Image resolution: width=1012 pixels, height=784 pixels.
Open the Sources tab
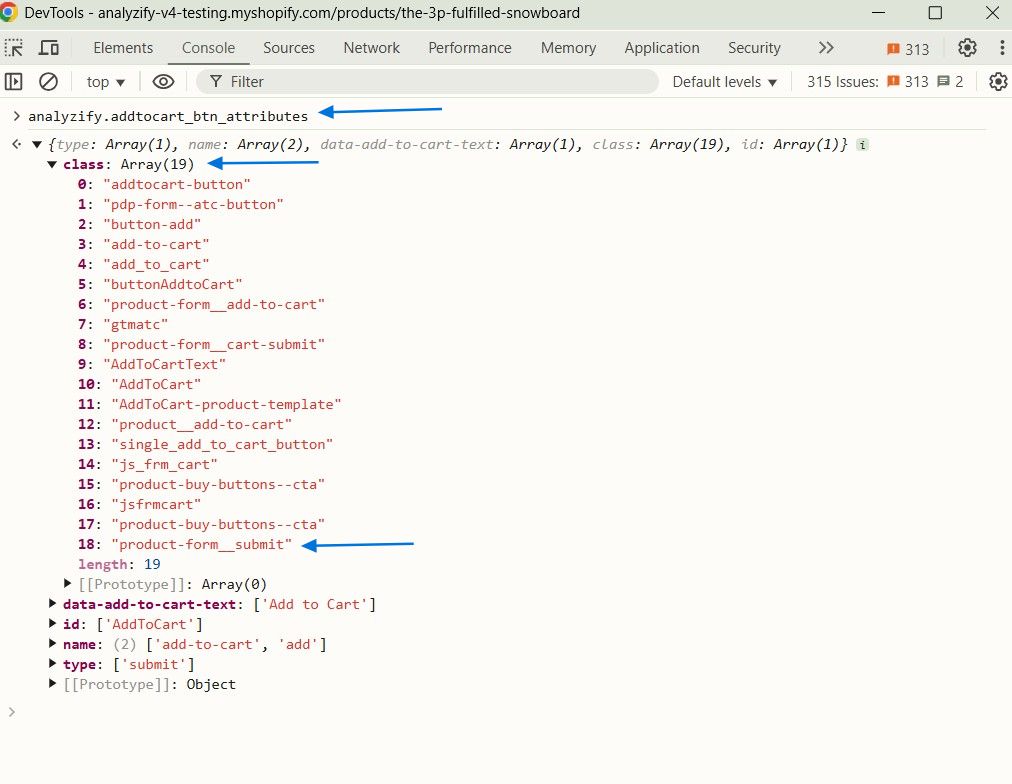288,48
